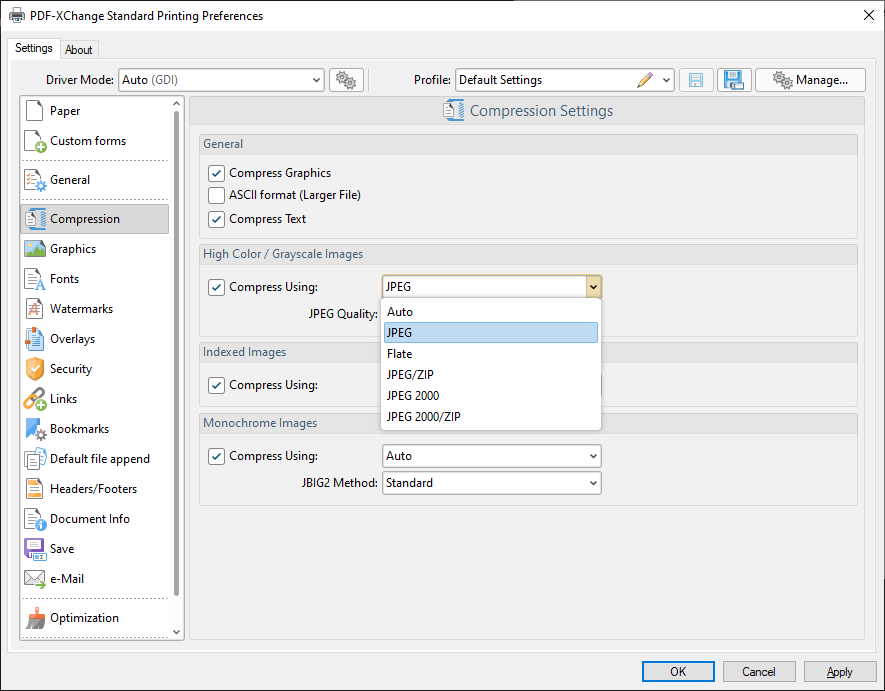Open the JBIG2 Method Standard dropdown
Screen dimensions: 885x691
[492, 483]
